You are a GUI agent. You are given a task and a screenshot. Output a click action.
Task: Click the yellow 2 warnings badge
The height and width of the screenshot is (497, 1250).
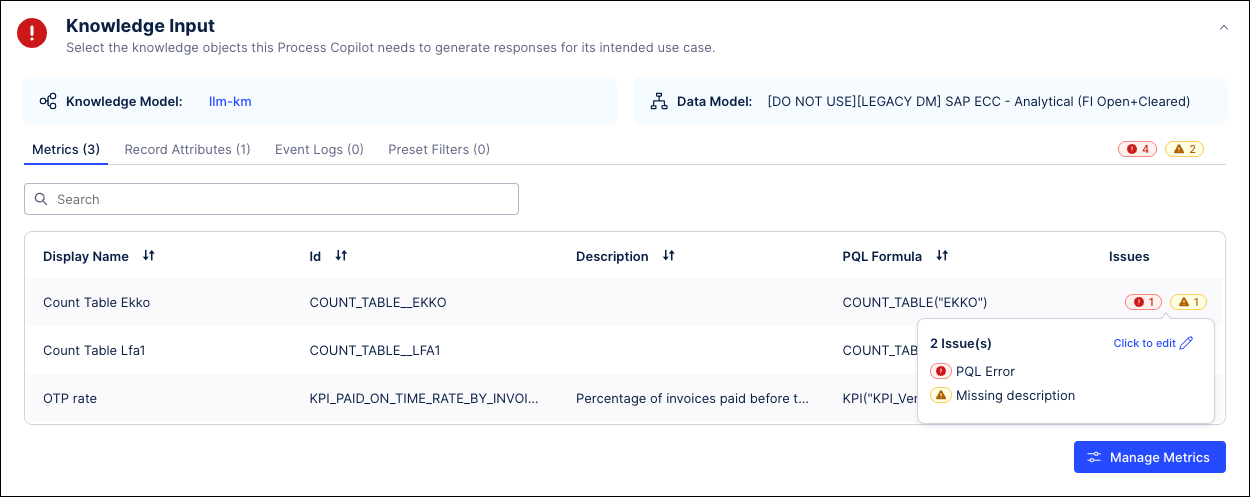tap(1184, 149)
